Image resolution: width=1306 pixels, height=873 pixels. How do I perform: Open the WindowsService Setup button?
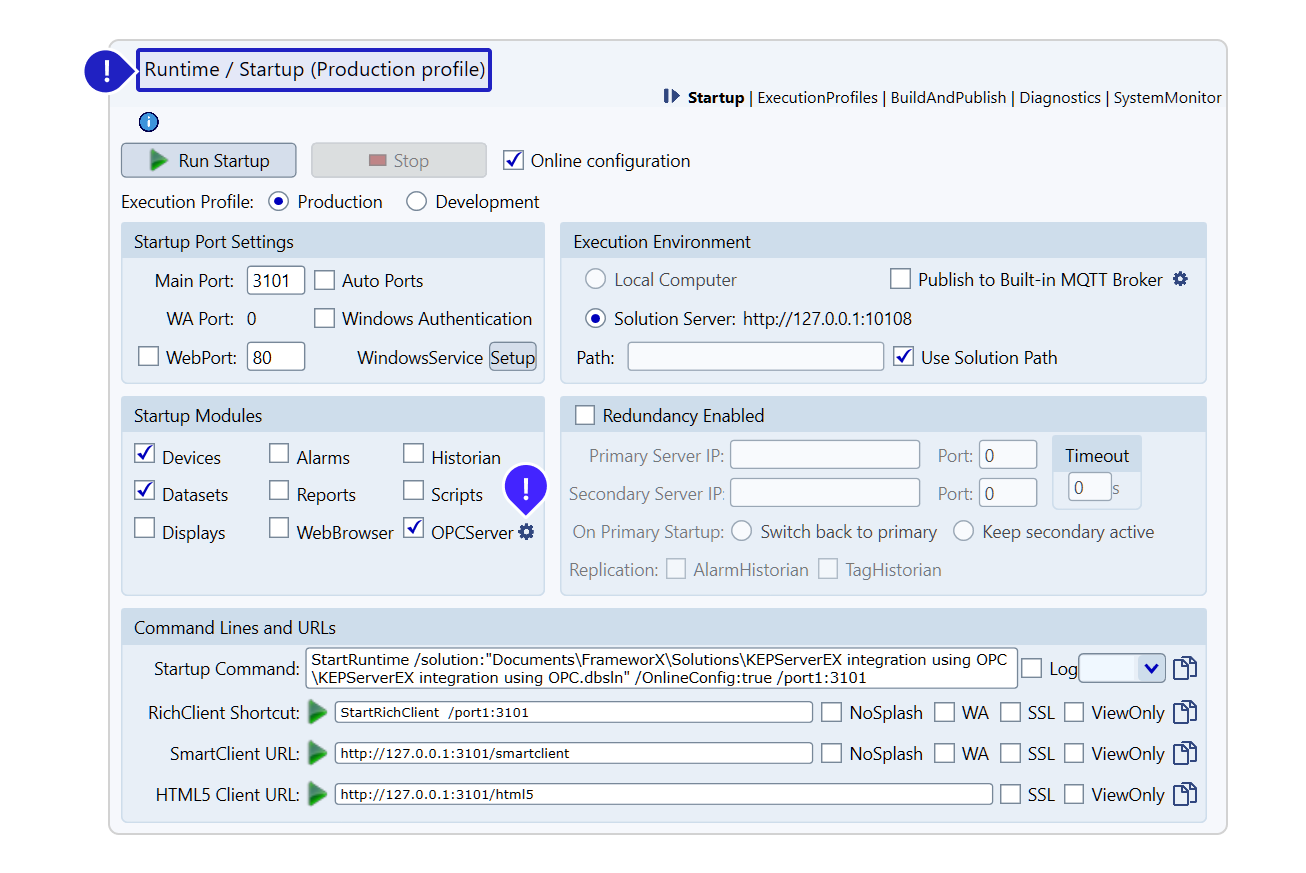(513, 357)
